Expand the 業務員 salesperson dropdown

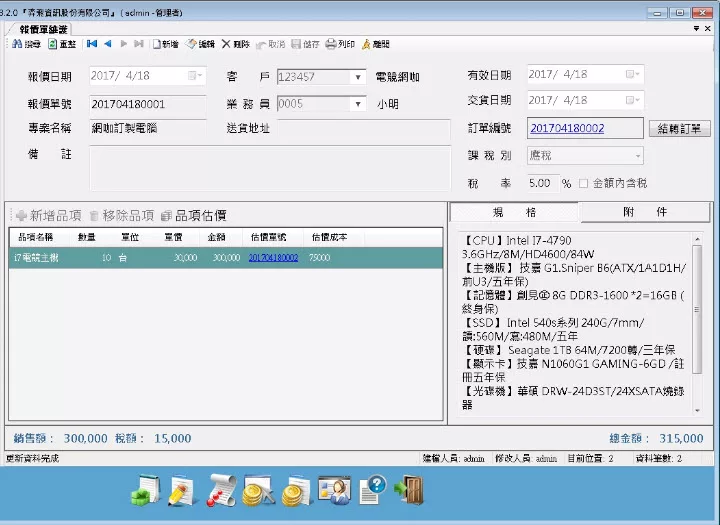pos(358,103)
